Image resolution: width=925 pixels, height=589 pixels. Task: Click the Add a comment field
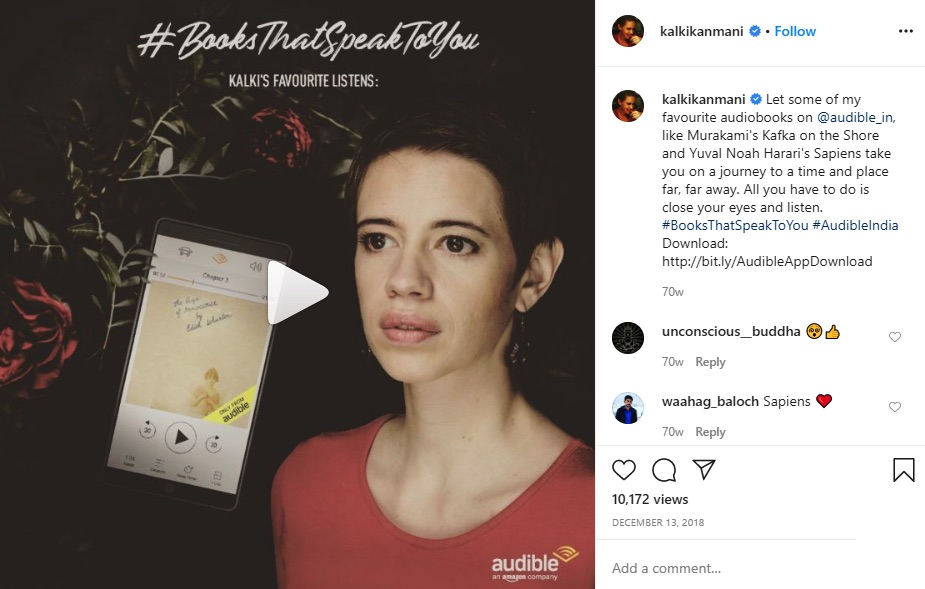tap(732, 568)
